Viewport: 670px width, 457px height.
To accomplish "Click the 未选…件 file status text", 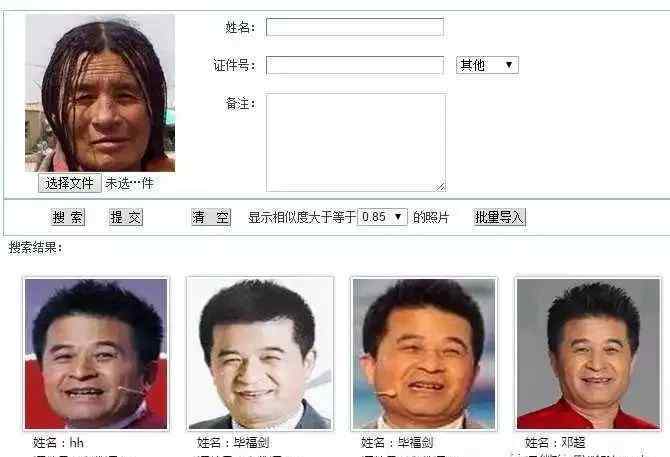I will pos(129,183).
